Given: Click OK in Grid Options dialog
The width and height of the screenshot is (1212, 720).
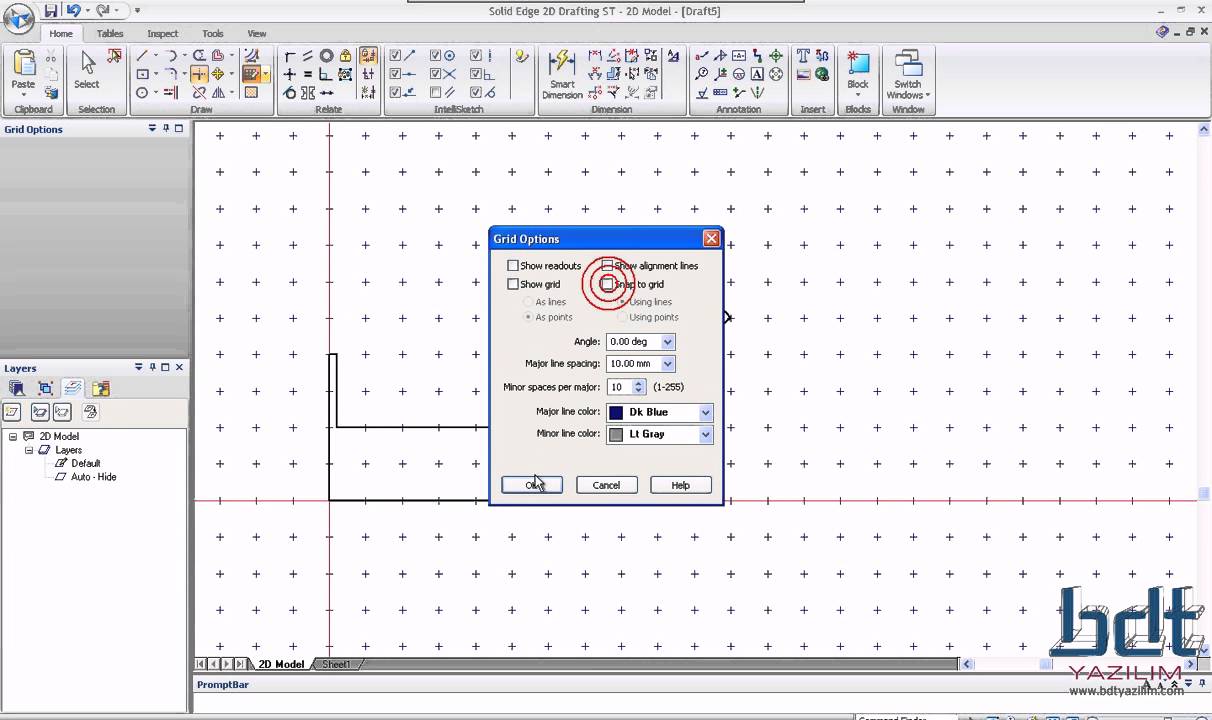Looking at the screenshot, I should coord(532,485).
